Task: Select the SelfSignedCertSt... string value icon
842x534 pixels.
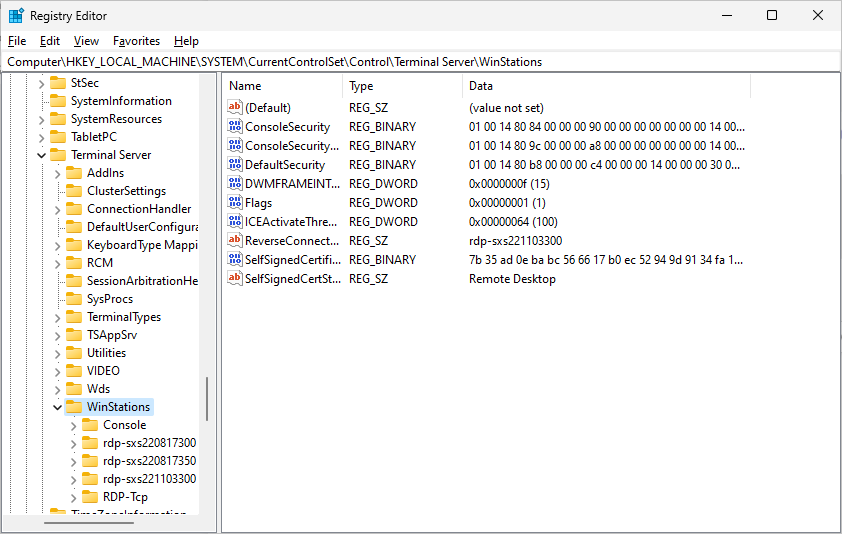Action: 235,278
